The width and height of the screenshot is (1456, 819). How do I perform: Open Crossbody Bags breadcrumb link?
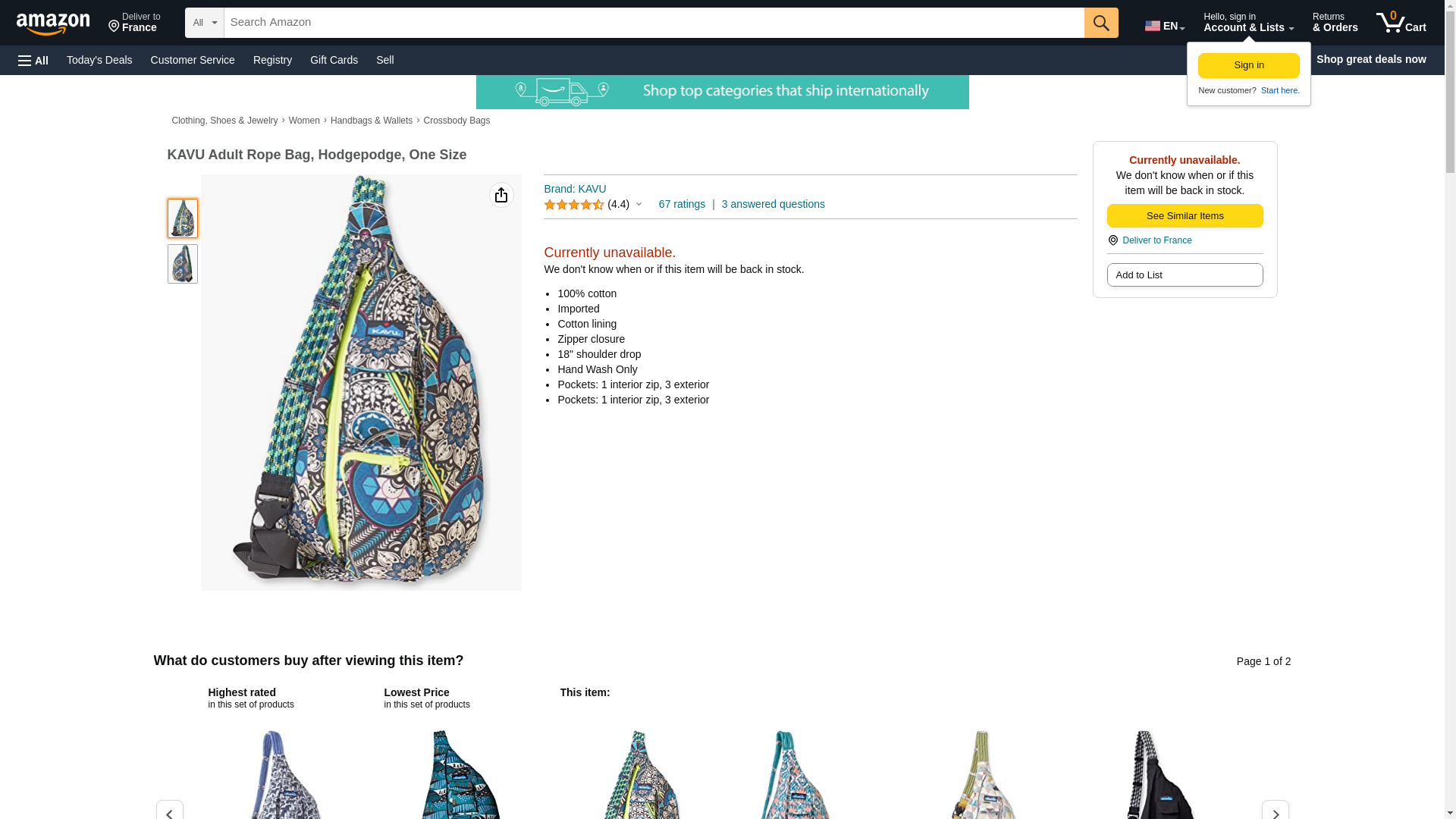point(457,121)
